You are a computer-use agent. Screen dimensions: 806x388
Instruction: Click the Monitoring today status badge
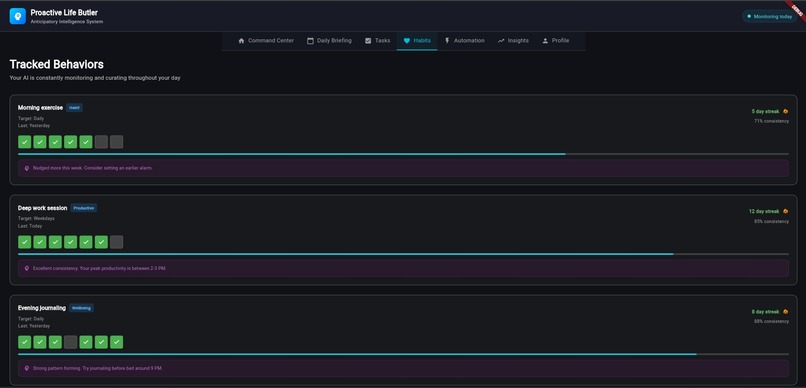point(770,16)
